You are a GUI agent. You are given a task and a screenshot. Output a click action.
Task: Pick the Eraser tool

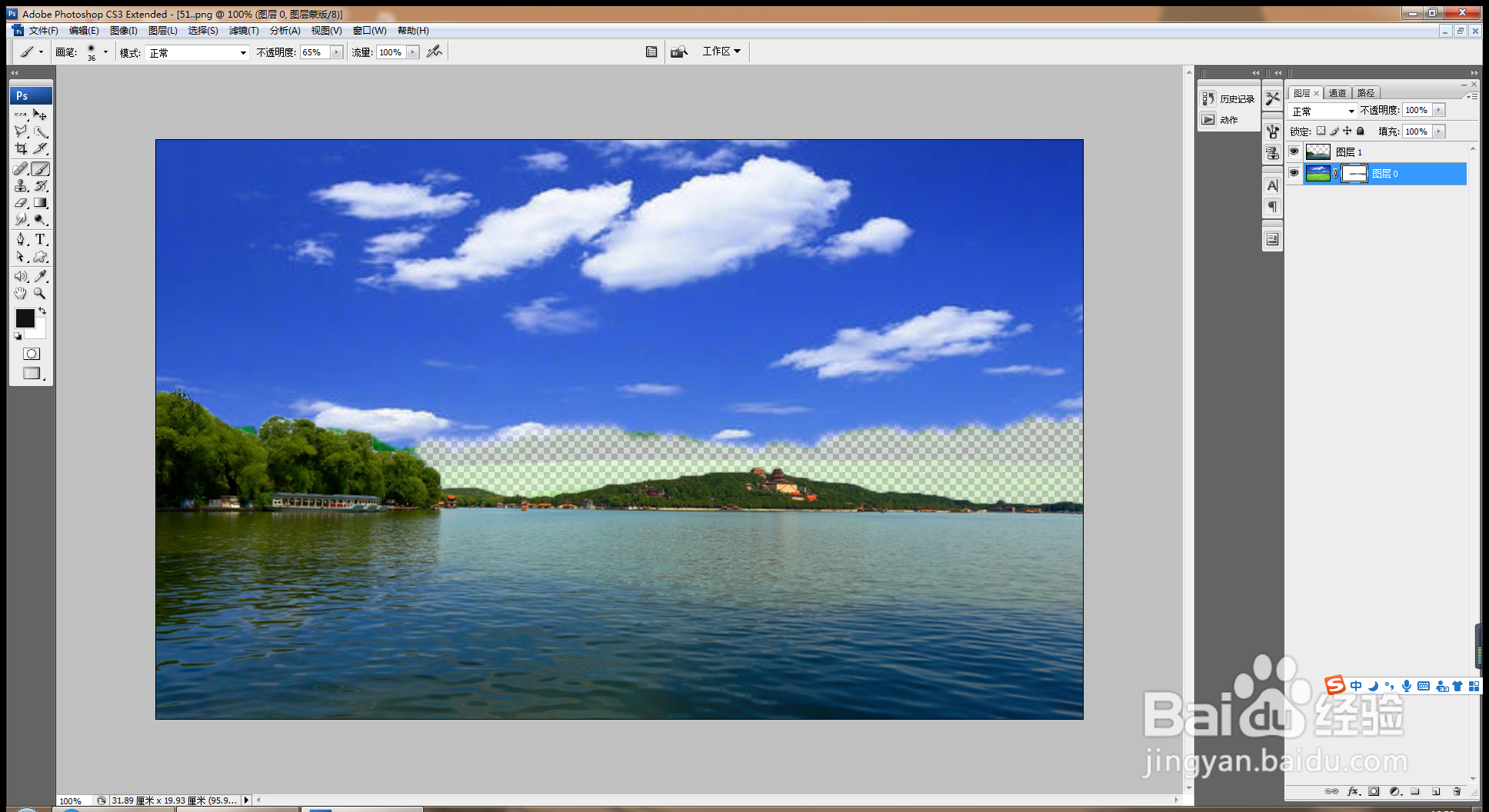coord(21,203)
